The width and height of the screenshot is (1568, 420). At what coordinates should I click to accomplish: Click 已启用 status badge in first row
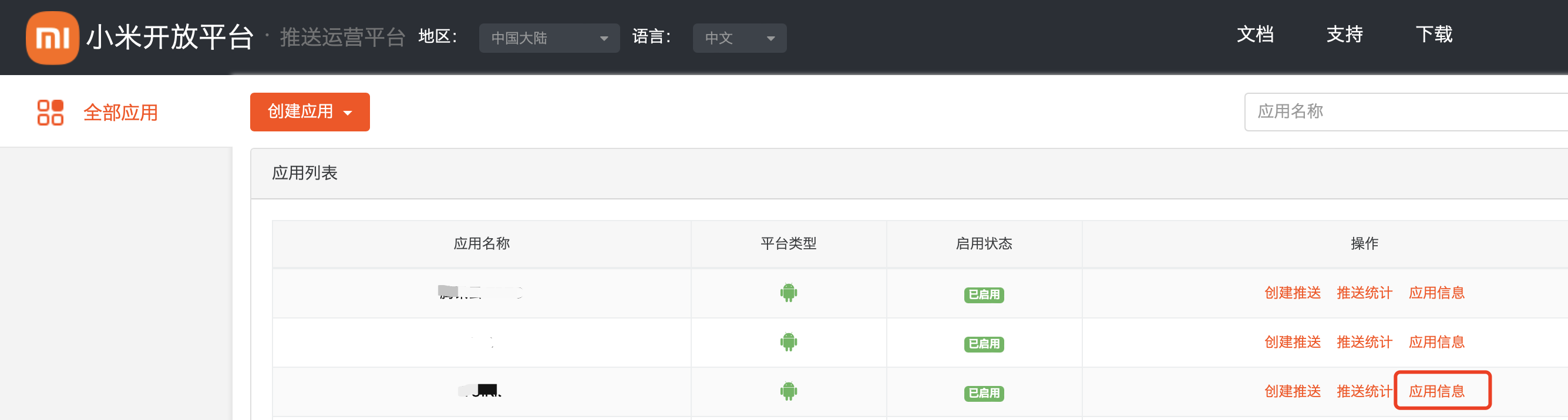tap(984, 295)
